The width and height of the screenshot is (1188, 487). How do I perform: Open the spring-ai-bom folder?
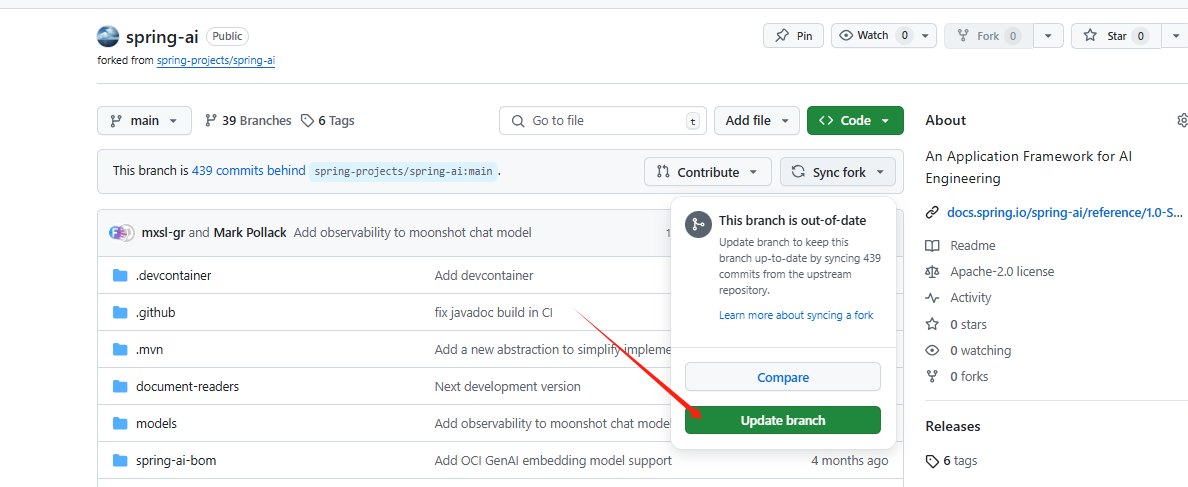point(176,460)
